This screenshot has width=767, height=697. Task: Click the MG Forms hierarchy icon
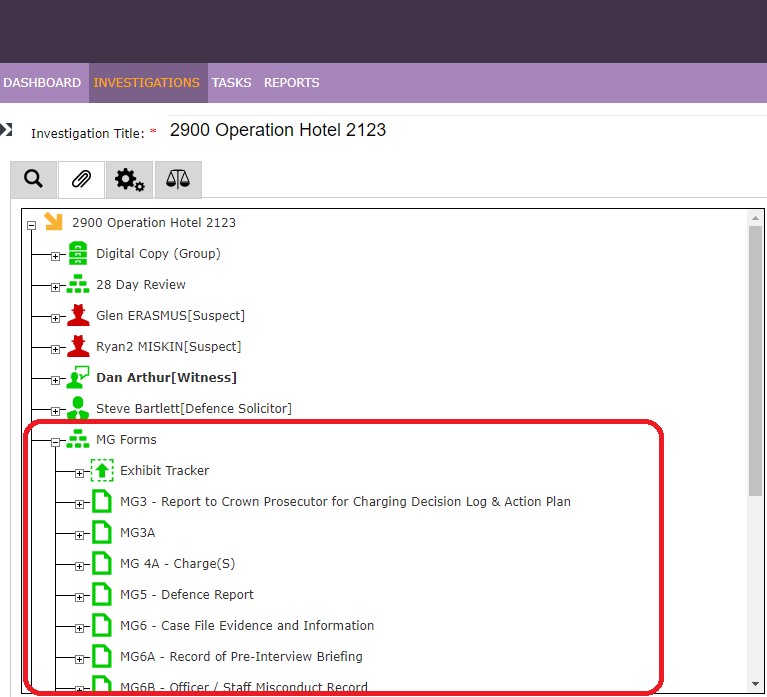[x=78, y=439]
